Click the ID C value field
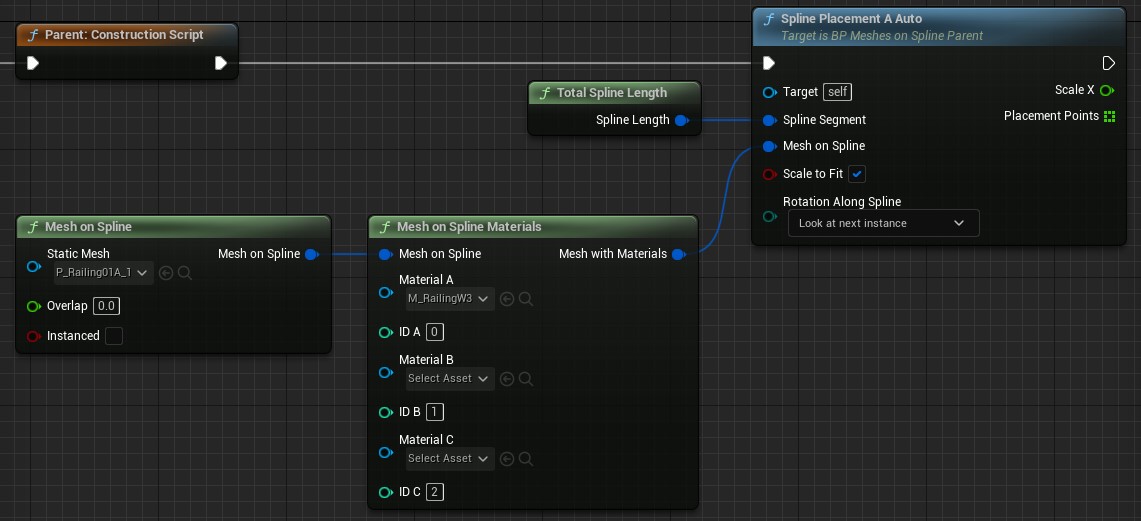 point(434,493)
